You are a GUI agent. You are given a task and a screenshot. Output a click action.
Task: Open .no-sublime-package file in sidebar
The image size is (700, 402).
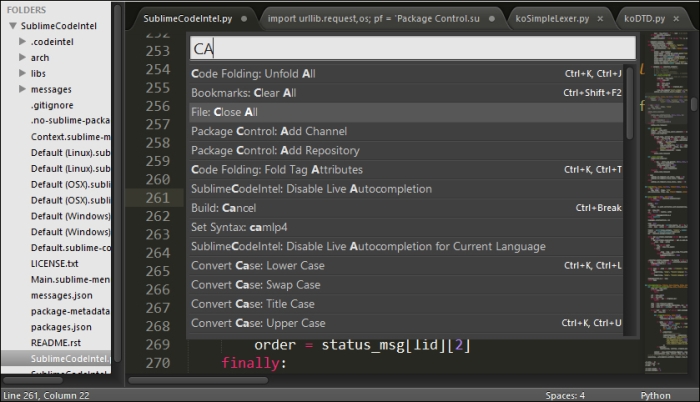(71, 121)
